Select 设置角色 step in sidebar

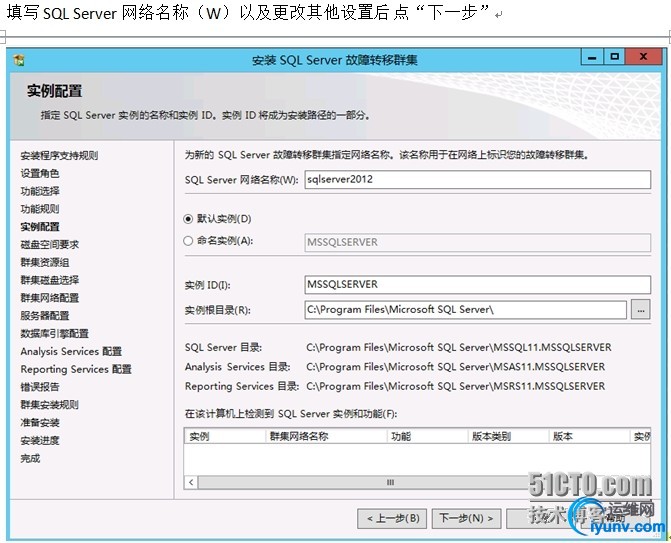(40, 173)
